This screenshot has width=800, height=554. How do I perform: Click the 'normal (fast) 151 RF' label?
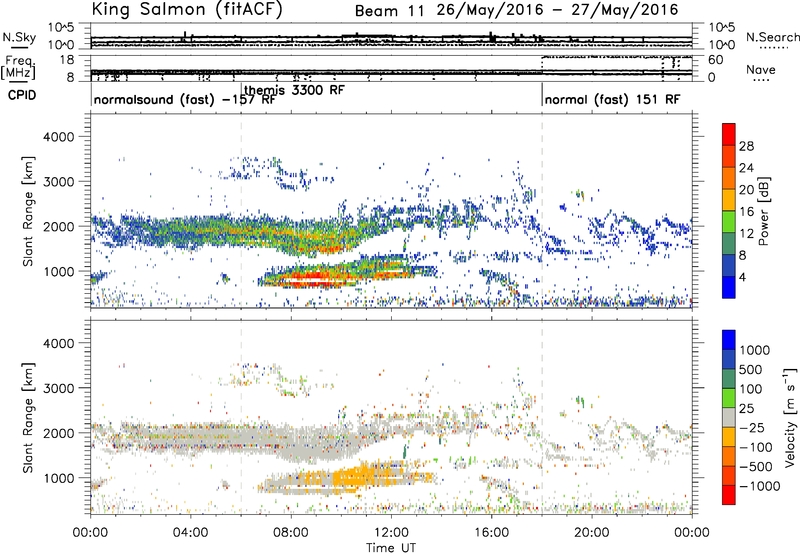point(612,99)
